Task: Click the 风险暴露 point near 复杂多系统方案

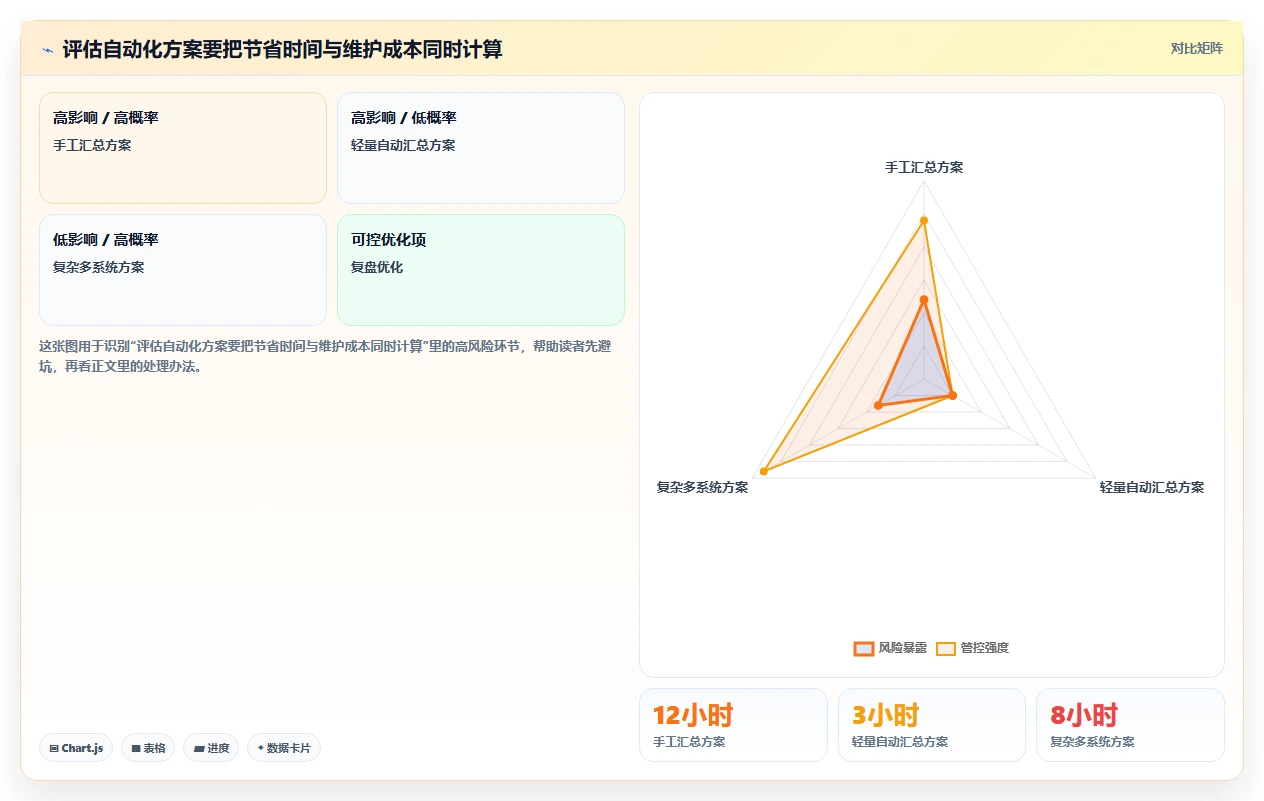Action: click(x=878, y=405)
